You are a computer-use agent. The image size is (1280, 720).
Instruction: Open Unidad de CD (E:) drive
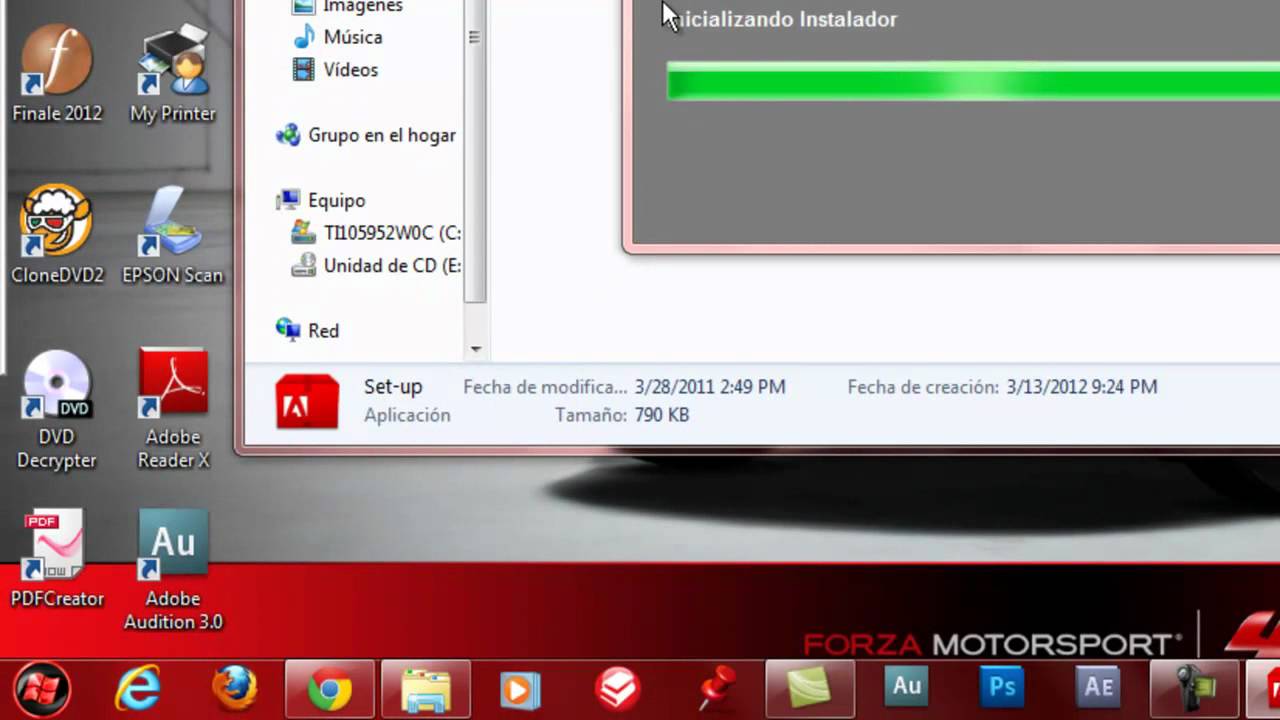point(376,266)
